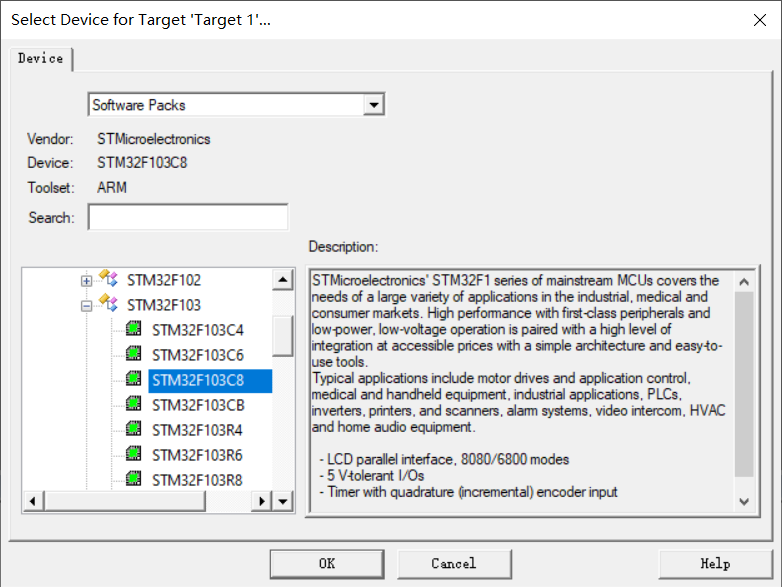Click the quadrature encoder input line

coord(468,492)
